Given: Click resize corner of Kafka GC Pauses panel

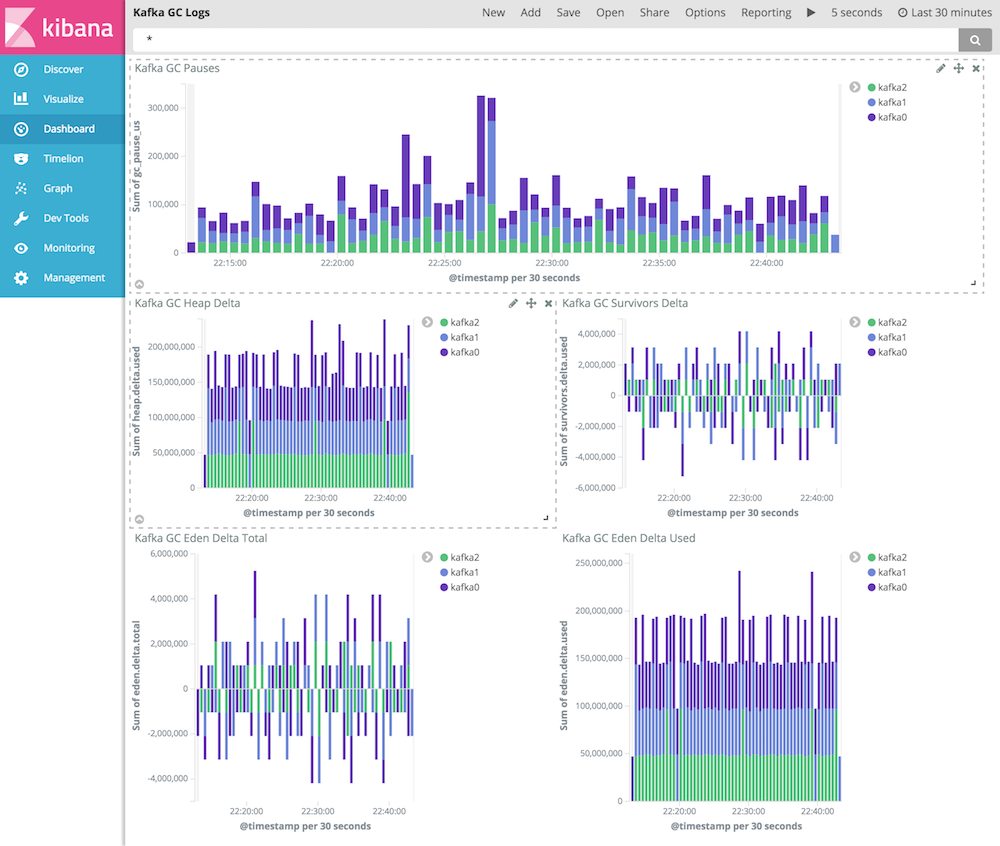Looking at the screenshot, I should [x=973, y=282].
